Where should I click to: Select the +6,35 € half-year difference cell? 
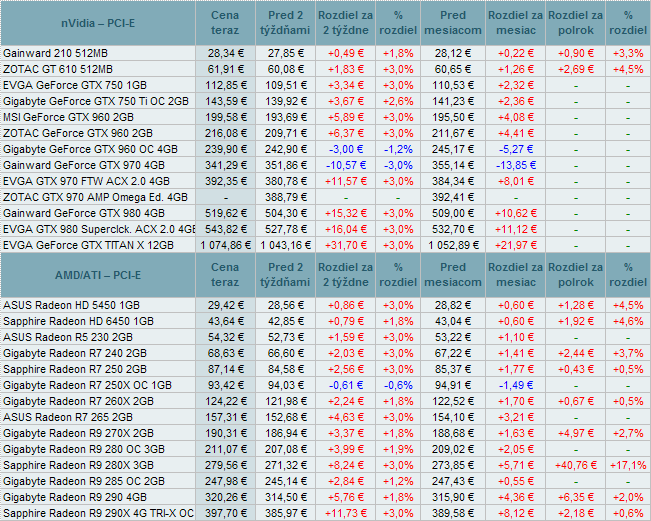point(575,497)
